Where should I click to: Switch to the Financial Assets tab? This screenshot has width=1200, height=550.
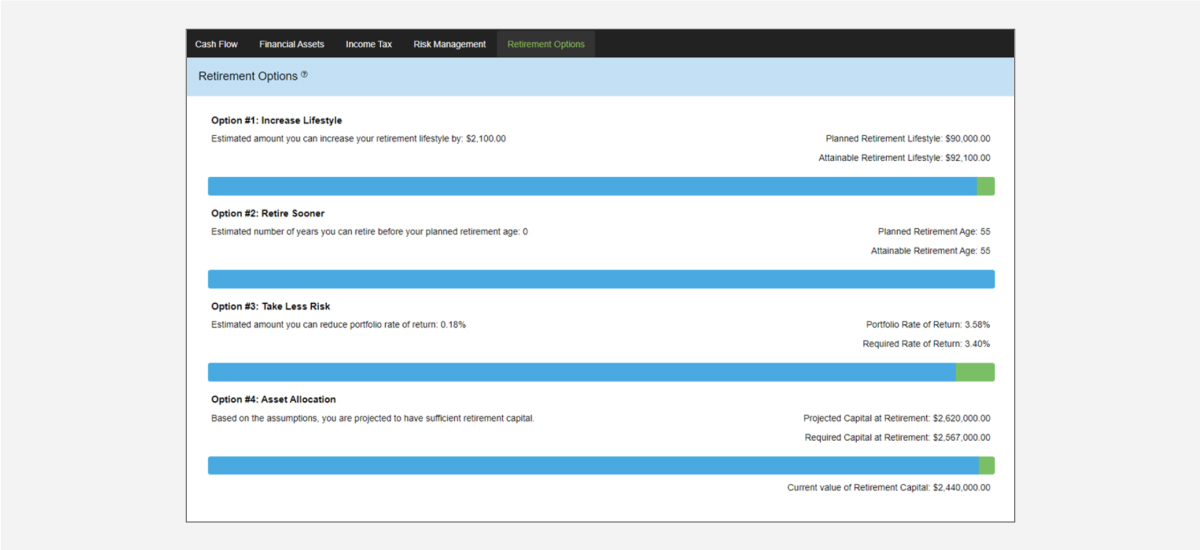click(291, 44)
